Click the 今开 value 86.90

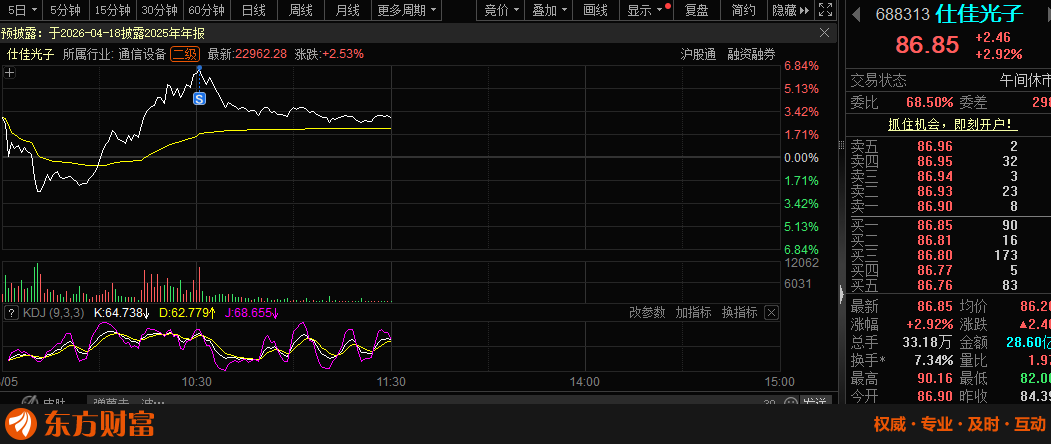pos(935,396)
